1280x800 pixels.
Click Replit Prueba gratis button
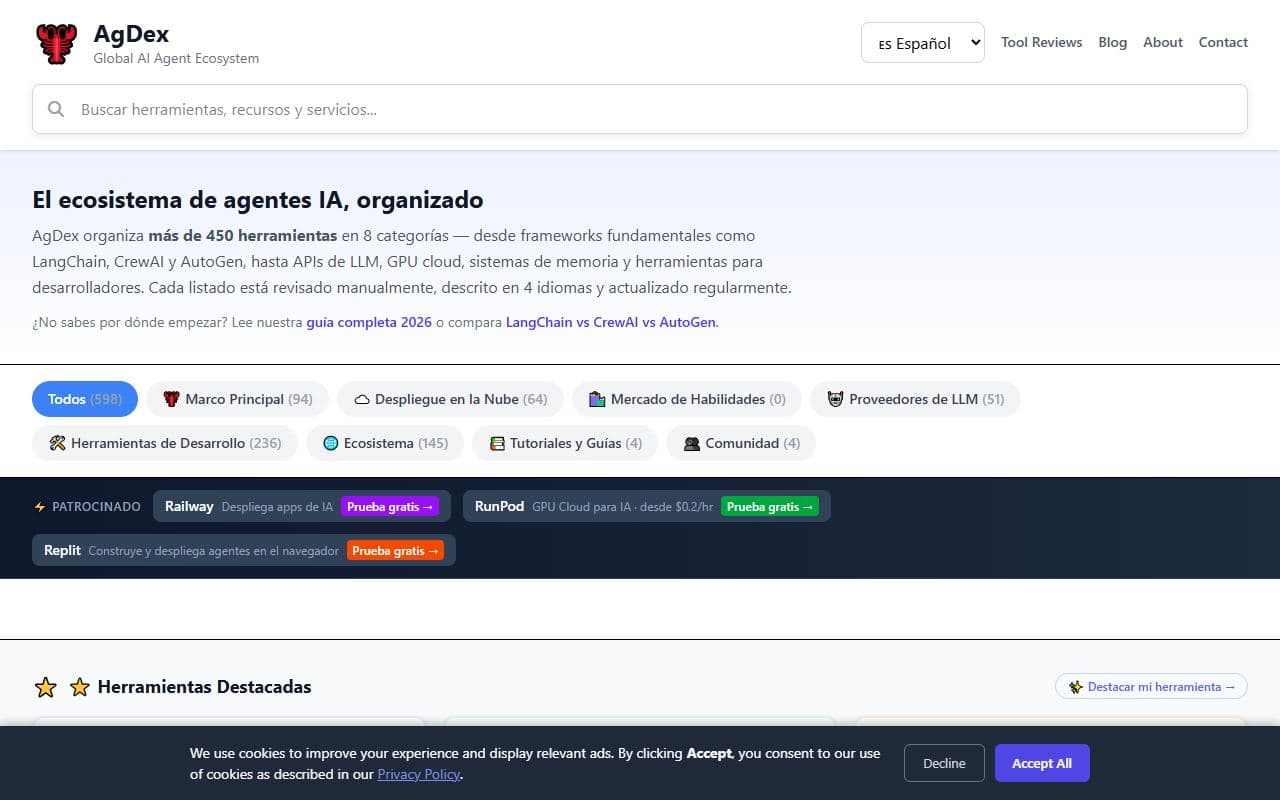(x=395, y=551)
